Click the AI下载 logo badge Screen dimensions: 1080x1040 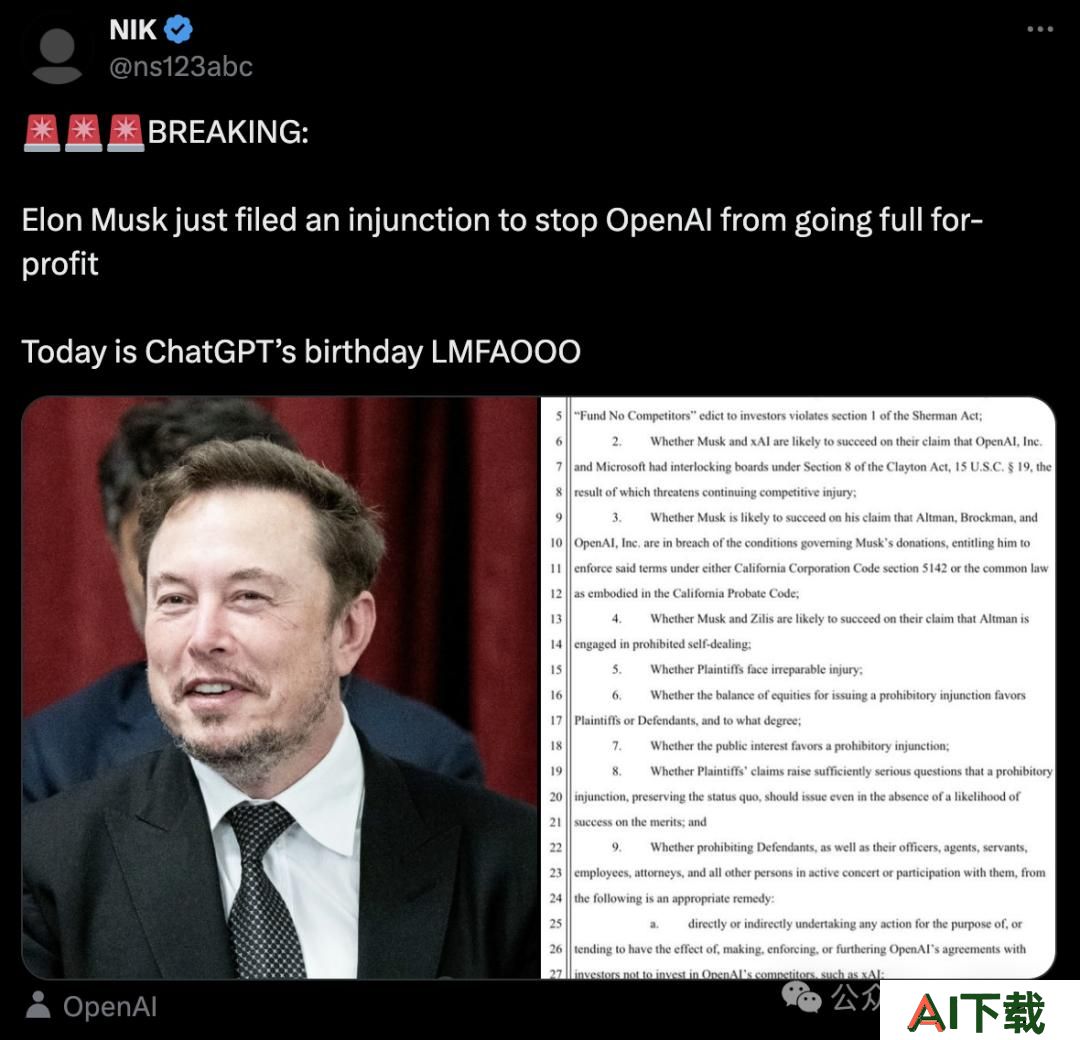979,1010
